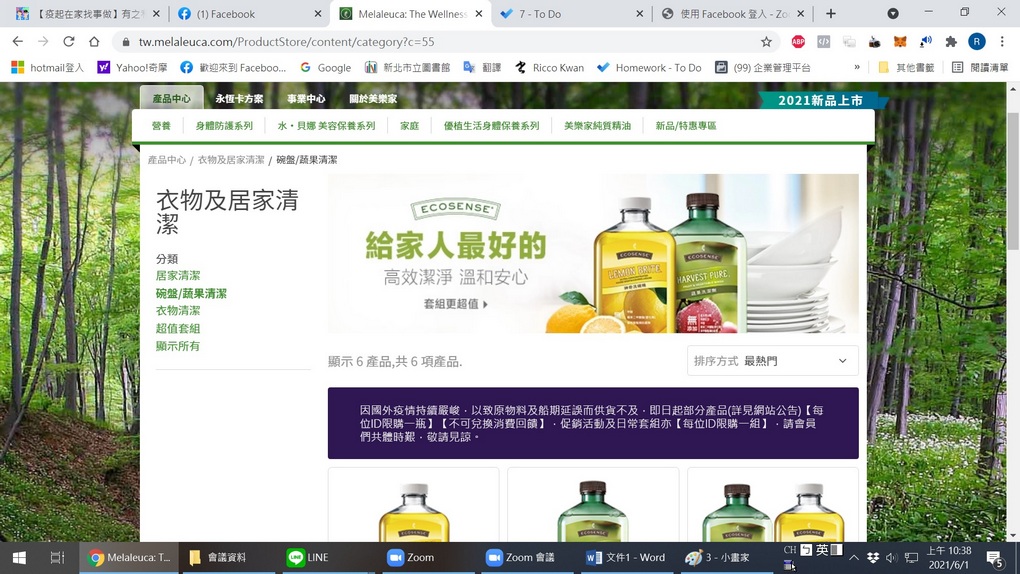1020x574 pixels.
Task: Open the Windows Start menu
Action: click(x=19, y=558)
